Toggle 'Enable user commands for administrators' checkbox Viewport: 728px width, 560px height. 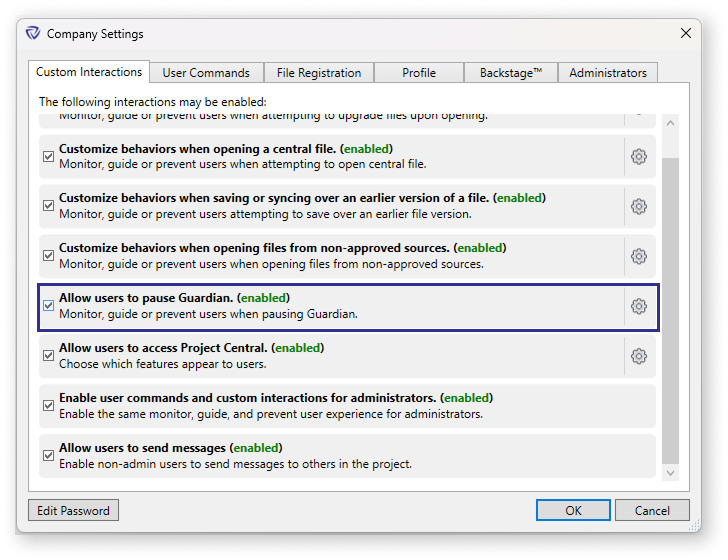[x=48, y=405]
